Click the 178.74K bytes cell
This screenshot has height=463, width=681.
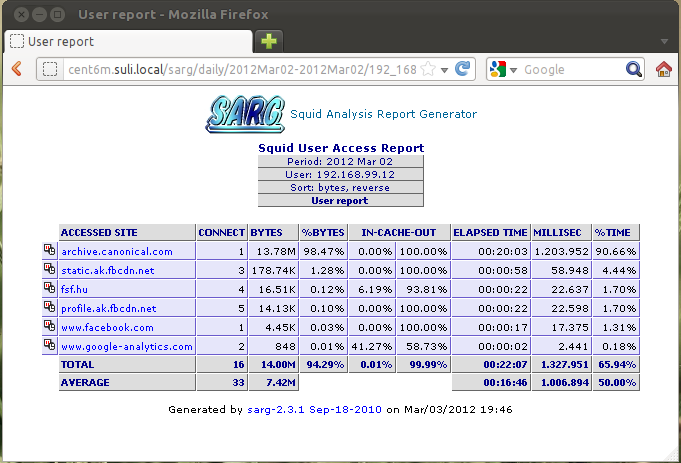pos(273,271)
